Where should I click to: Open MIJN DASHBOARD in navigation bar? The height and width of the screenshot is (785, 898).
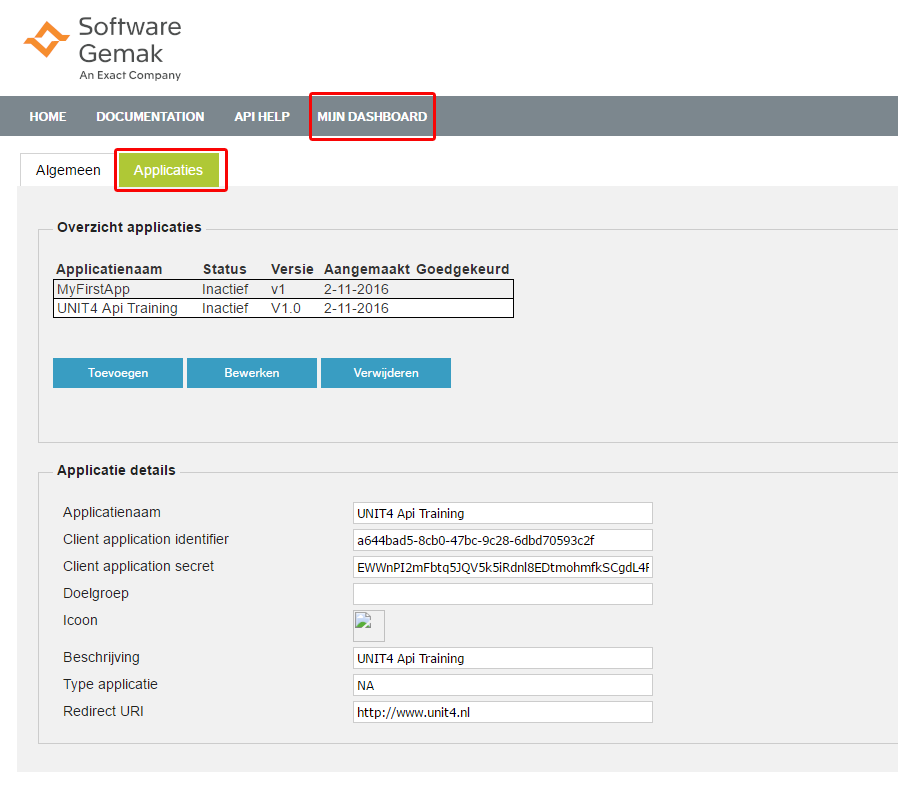pyautogui.click(x=372, y=117)
